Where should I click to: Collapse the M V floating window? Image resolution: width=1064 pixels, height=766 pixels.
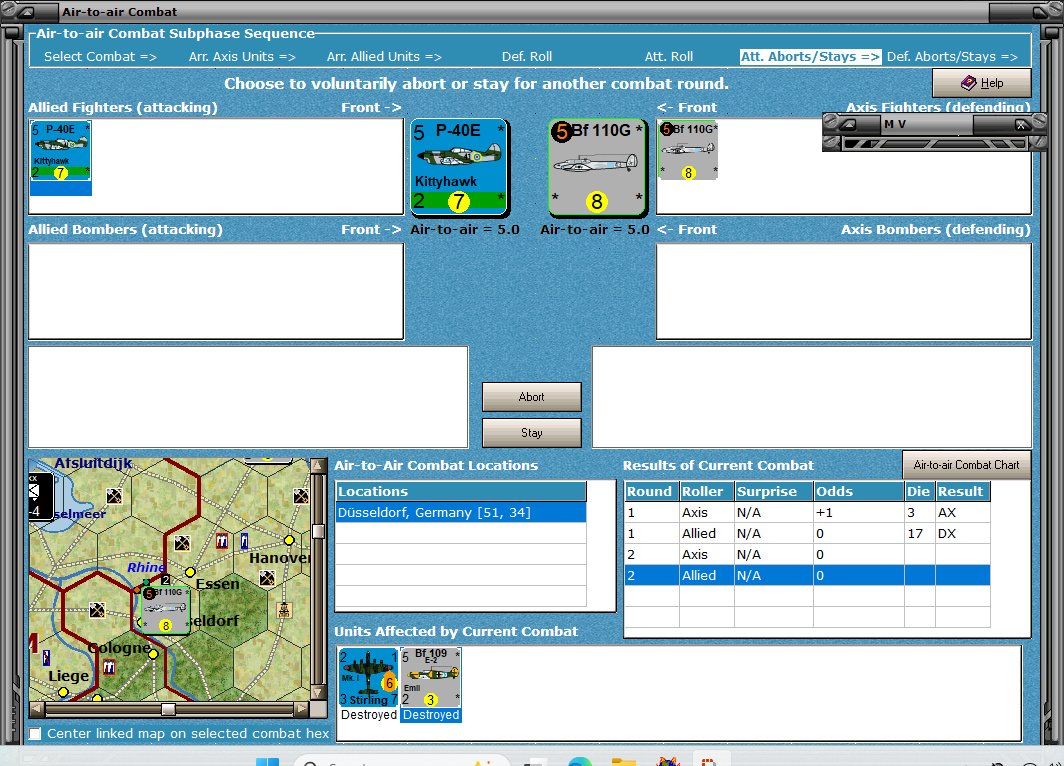(x=848, y=124)
